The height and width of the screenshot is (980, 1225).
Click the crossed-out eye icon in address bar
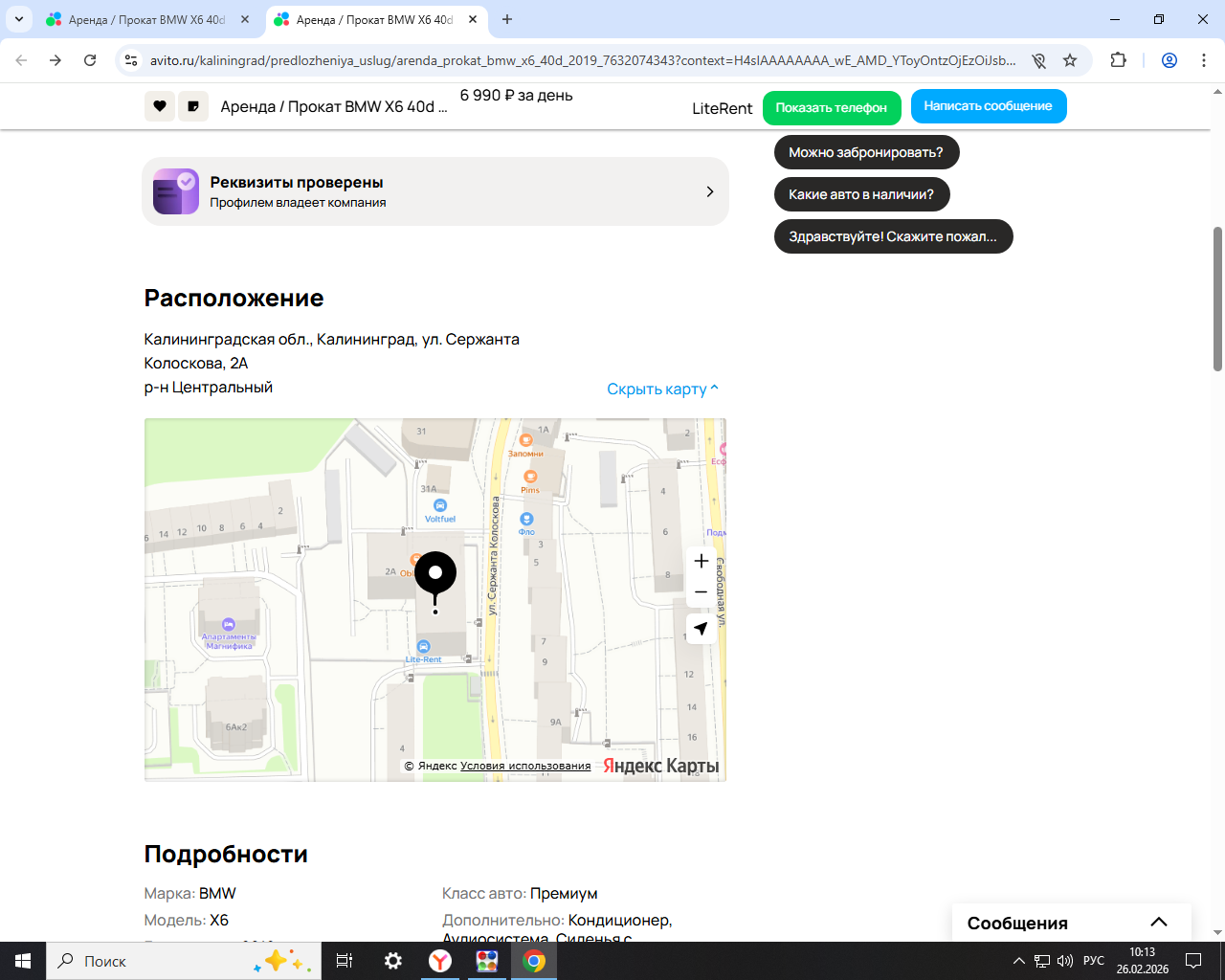pos(1038,60)
